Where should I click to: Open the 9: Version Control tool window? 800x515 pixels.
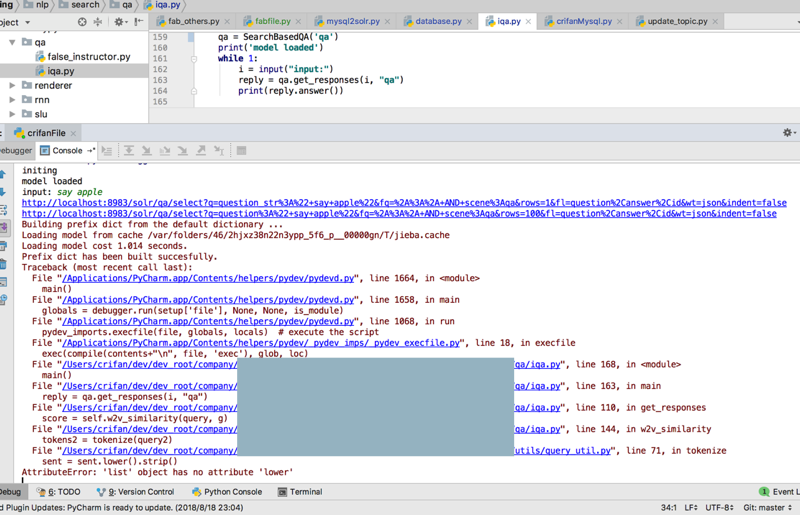point(136,492)
